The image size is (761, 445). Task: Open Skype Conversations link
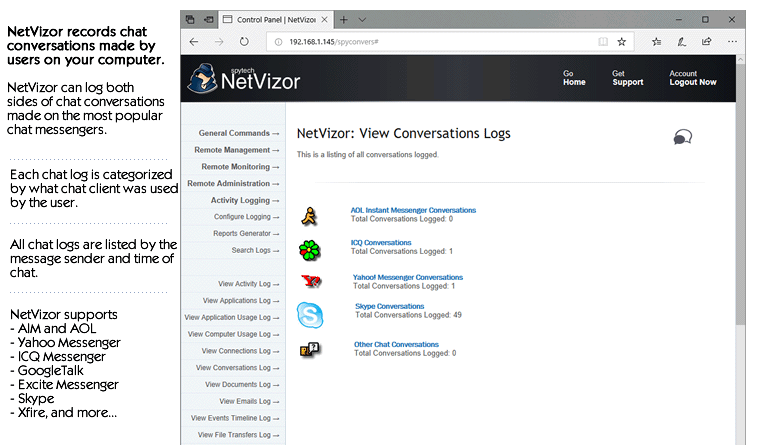389,306
